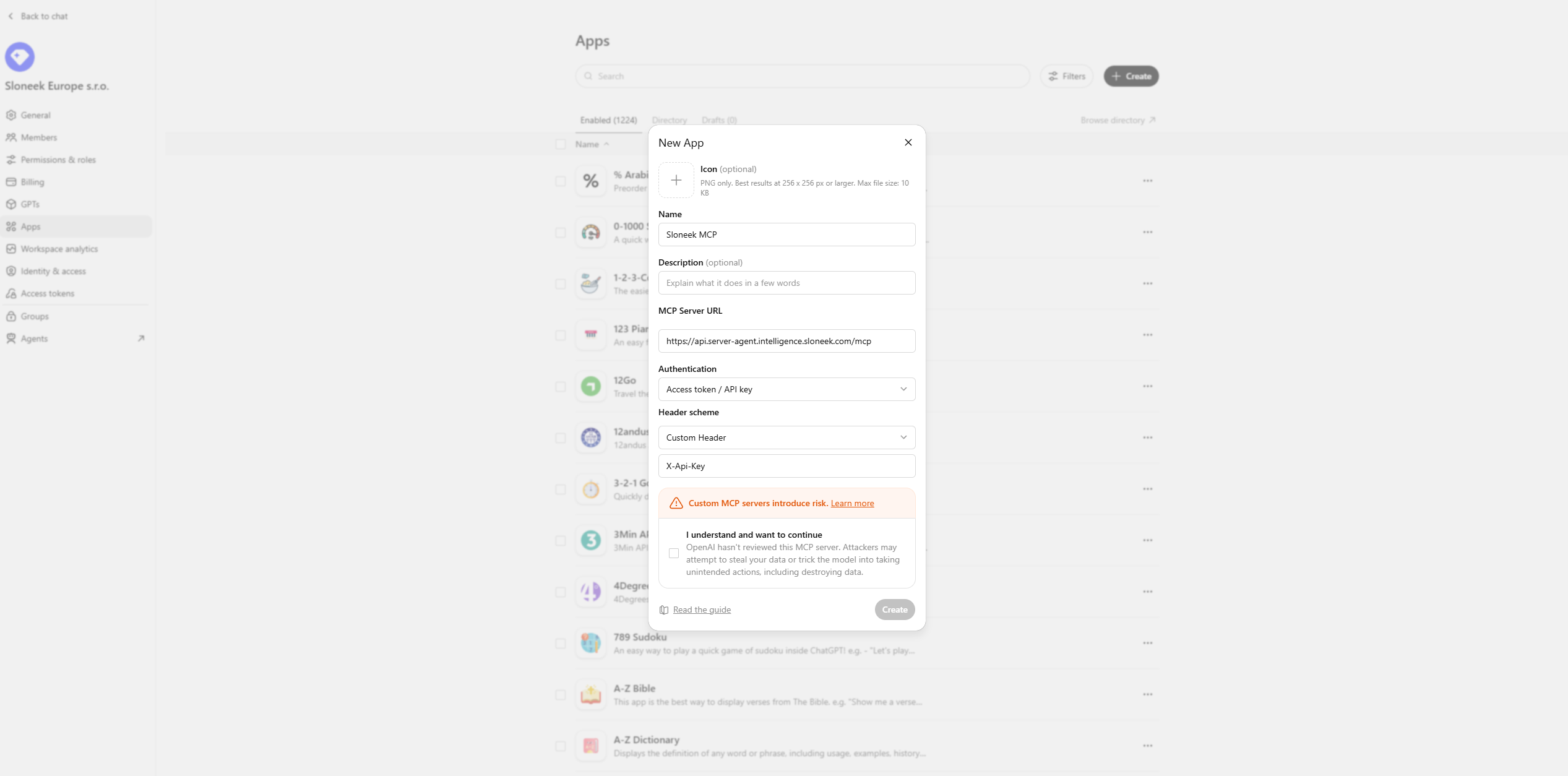1568x776 pixels.
Task: Open the A-Z Dictionary app icon
Action: point(591,746)
